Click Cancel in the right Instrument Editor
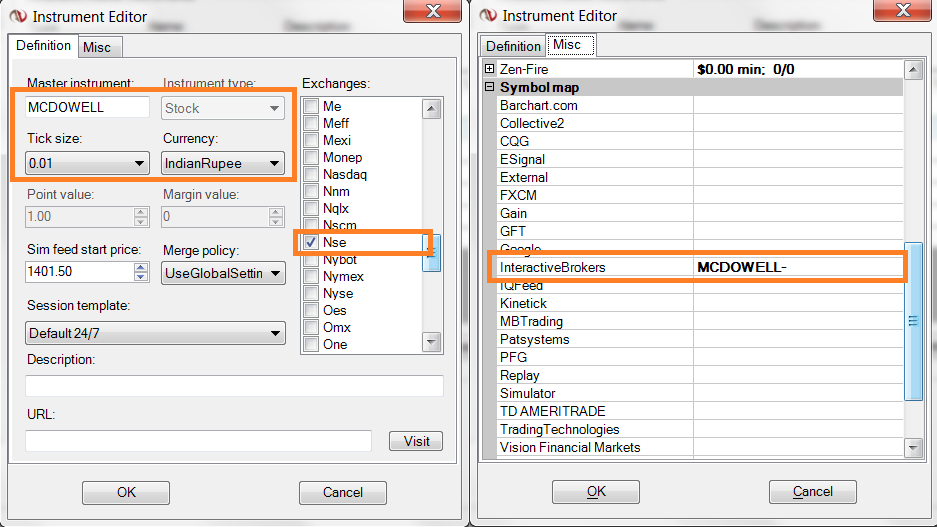Image resolution: width=937 pixels, height=527 pixels. pyautogui.click(x=813, y=491)
